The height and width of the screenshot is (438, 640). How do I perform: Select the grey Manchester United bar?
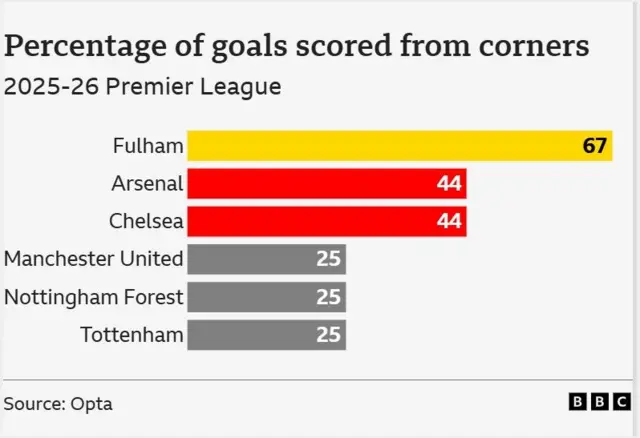click(x=250, y=259)
